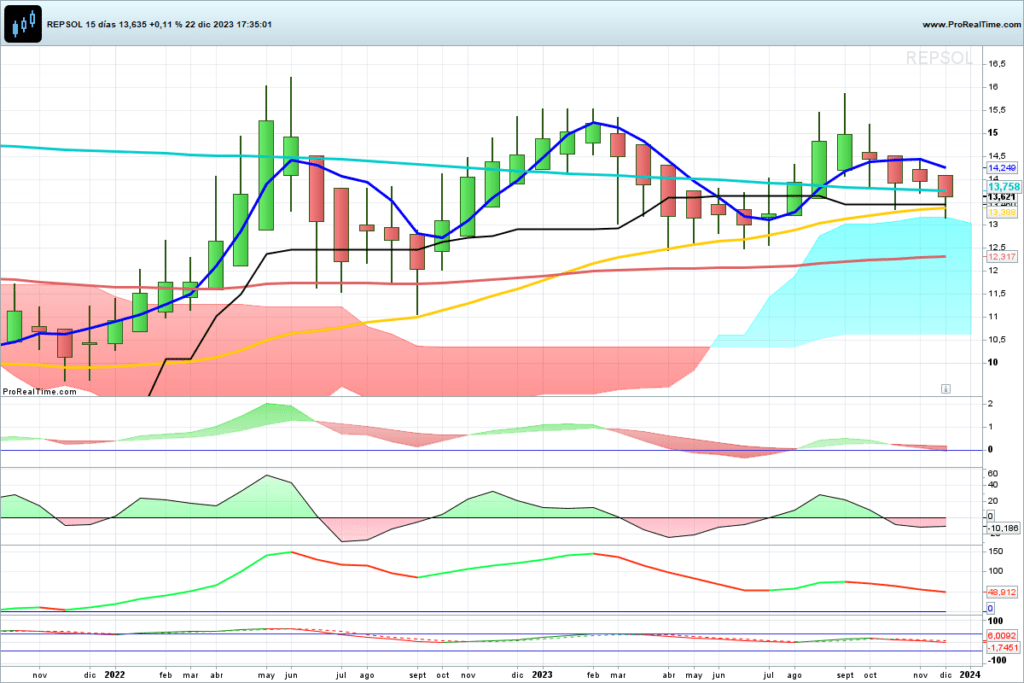Viewport: 1024px width, 683px height.
Task: Click the -100 level on bottom indicator axis
Action: [997, 660]
